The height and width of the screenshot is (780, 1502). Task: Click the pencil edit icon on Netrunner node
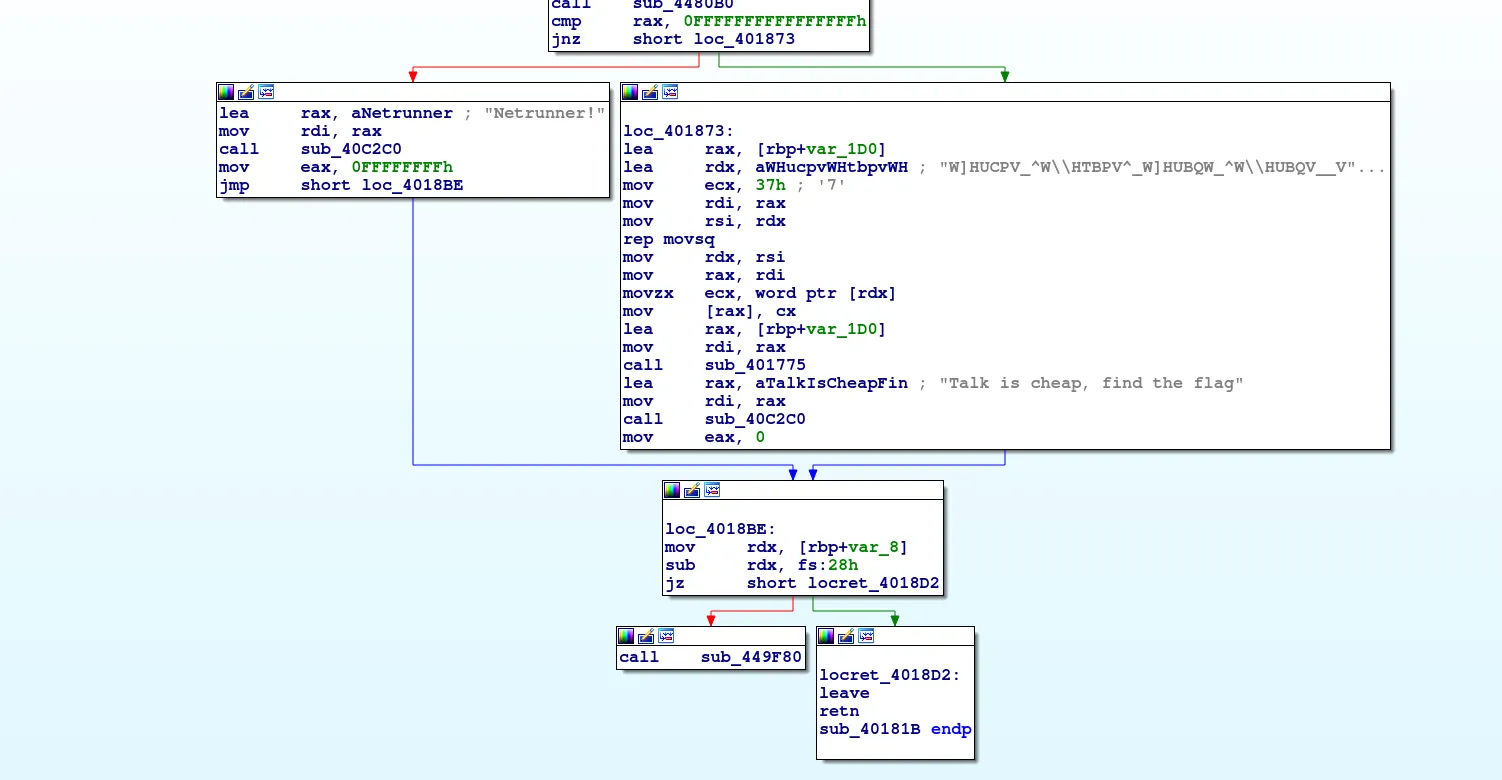pos(246,92)
